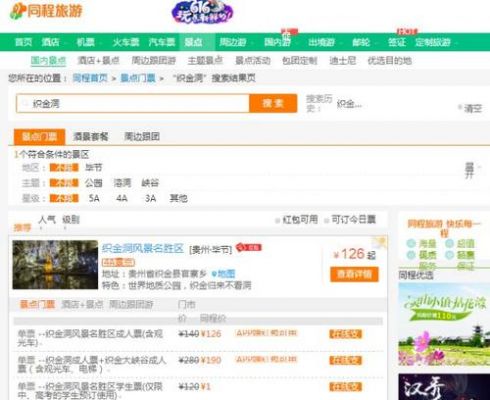Filter star level by 4A
The height and width of the screenshot is (400, 490).
point(122,198)
